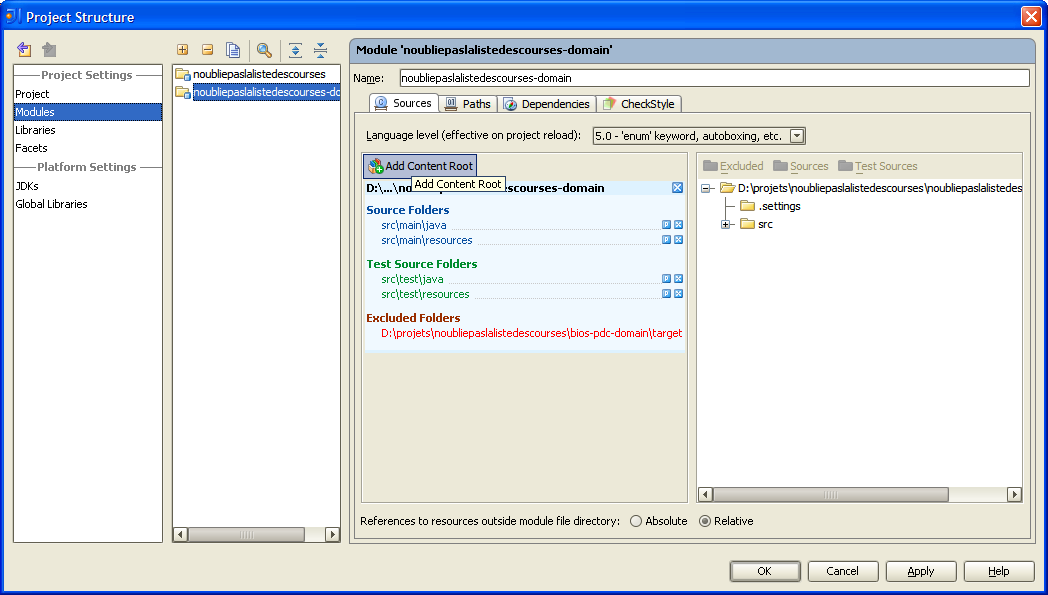Remove the content root with its X icon
Viewport: 1048px width, 595px height.
point(677,188)
